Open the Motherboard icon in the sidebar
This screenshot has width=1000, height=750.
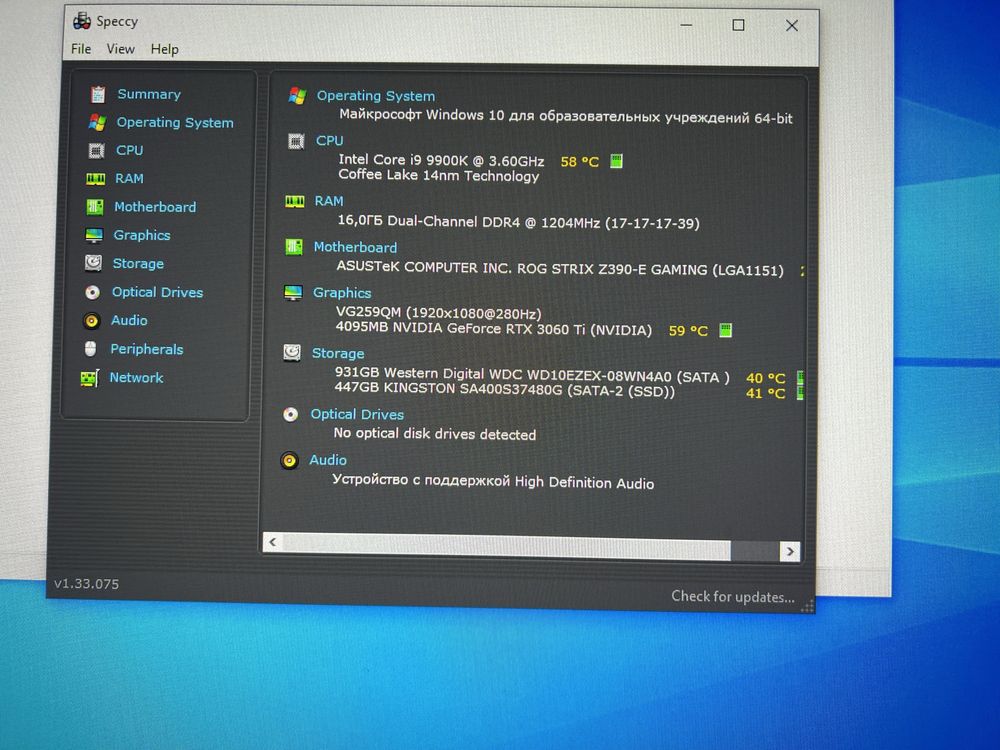click(x=94, y=207)
